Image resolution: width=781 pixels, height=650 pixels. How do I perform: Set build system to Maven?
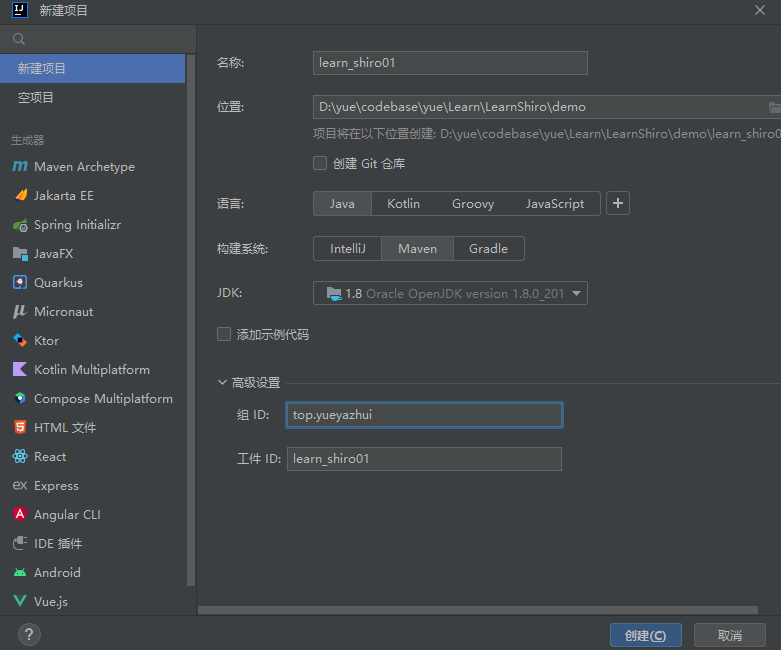(x=417, y=249)
